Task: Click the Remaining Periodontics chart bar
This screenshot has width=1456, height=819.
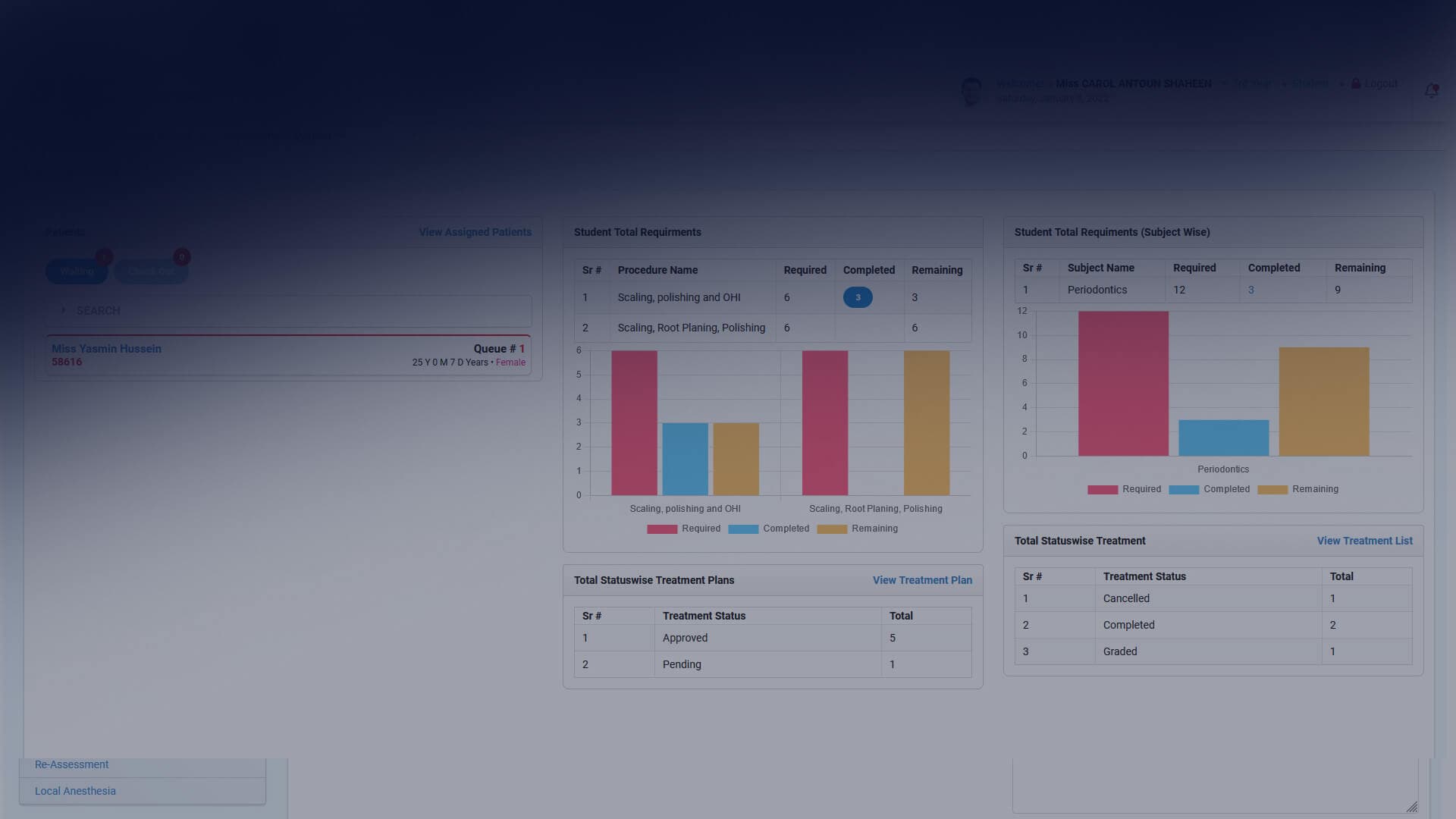Action: [1324, 401]
